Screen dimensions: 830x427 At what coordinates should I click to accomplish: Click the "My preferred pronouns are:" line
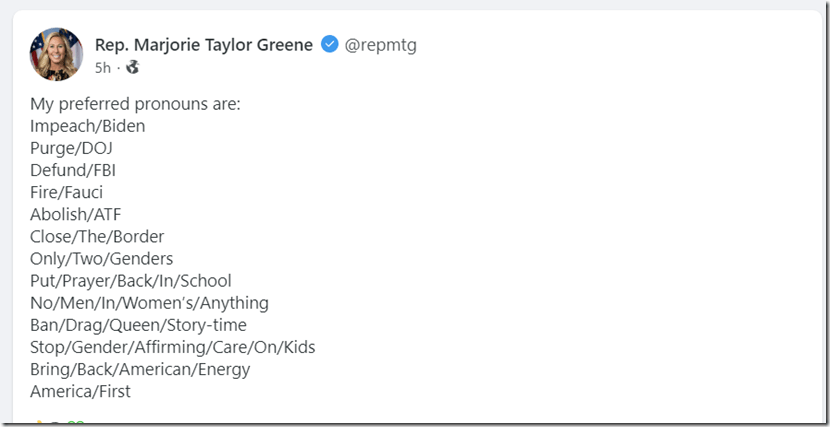[x=135, y=104]
